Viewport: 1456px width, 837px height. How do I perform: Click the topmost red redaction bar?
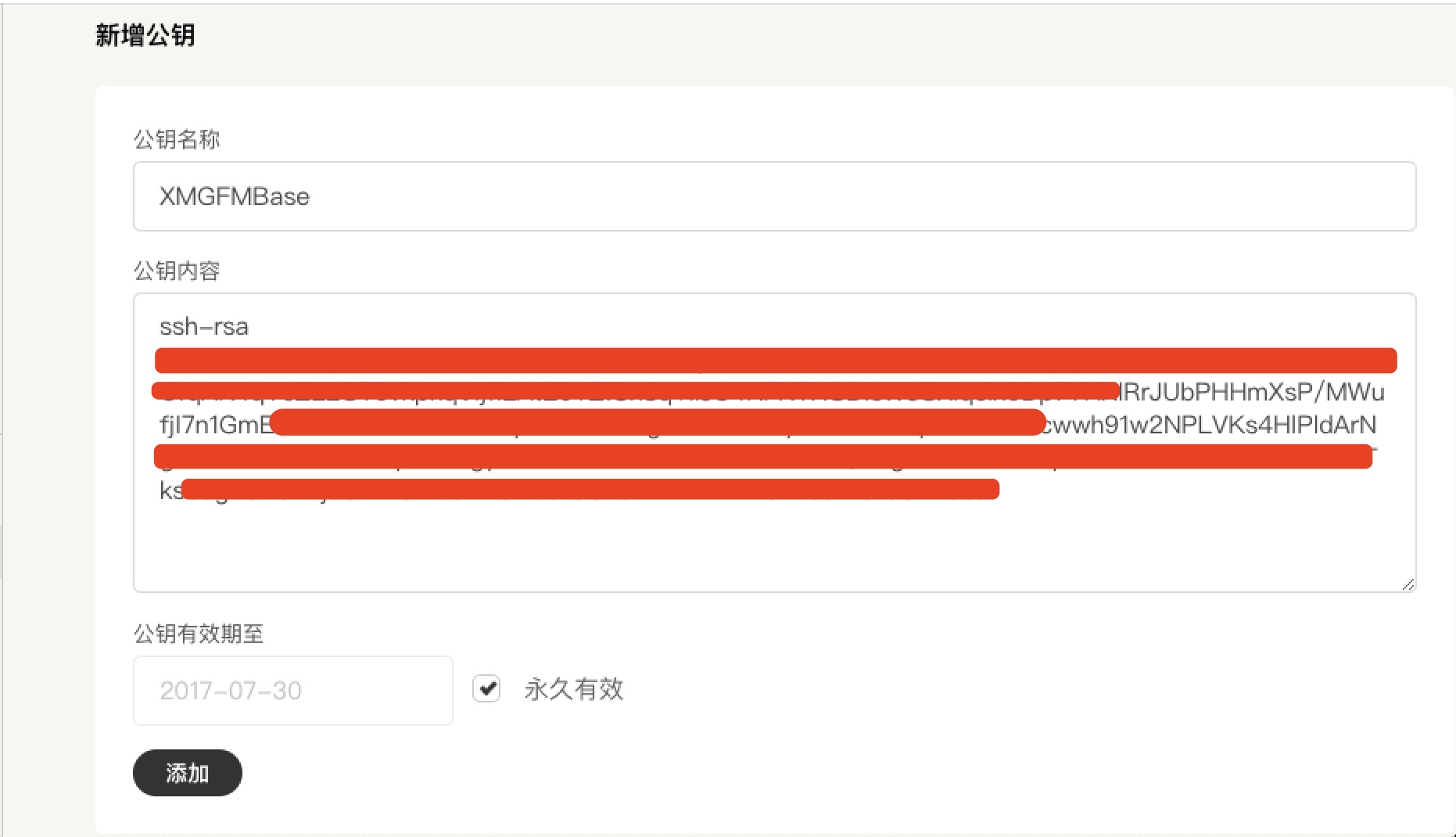(x=776, y=361)
